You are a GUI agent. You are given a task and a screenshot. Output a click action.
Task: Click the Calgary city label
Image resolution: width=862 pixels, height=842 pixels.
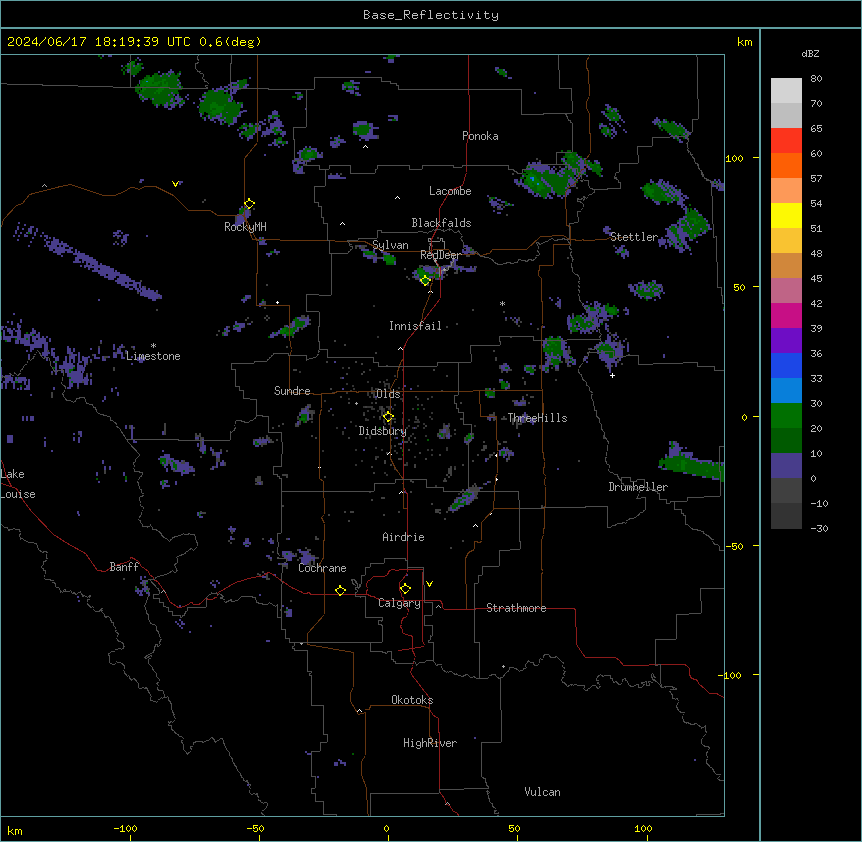400,603
